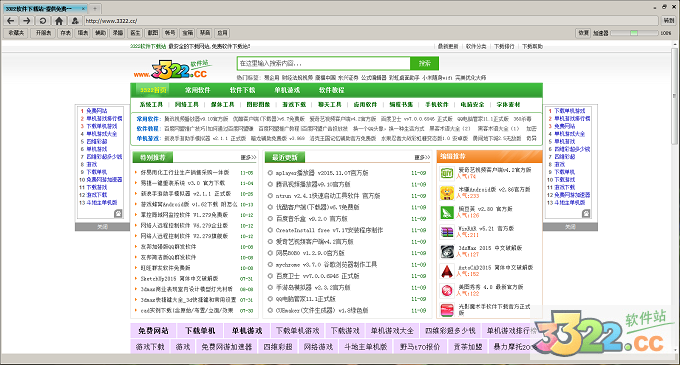Image resolution: width=680 pixels, height=365 pixels.
Task: Open the 下载排行 top link
Action: pos(504,46)
